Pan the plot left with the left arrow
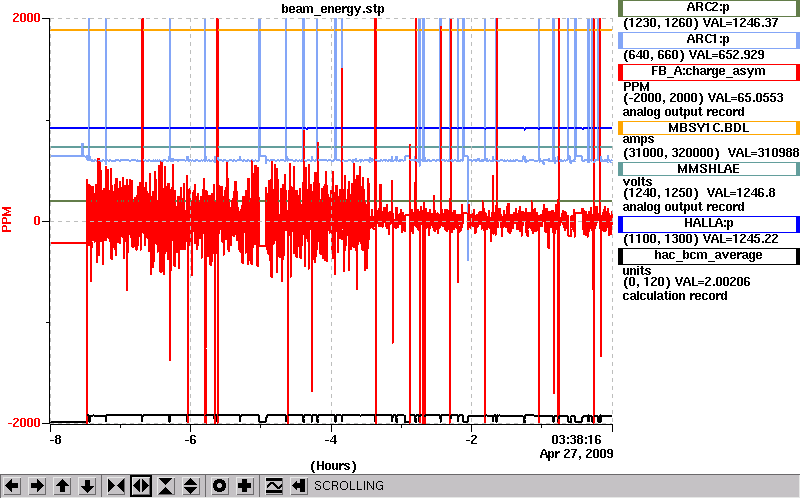This screenshot has height=498, width=800. pyautogui.click(x=12, y=486)
